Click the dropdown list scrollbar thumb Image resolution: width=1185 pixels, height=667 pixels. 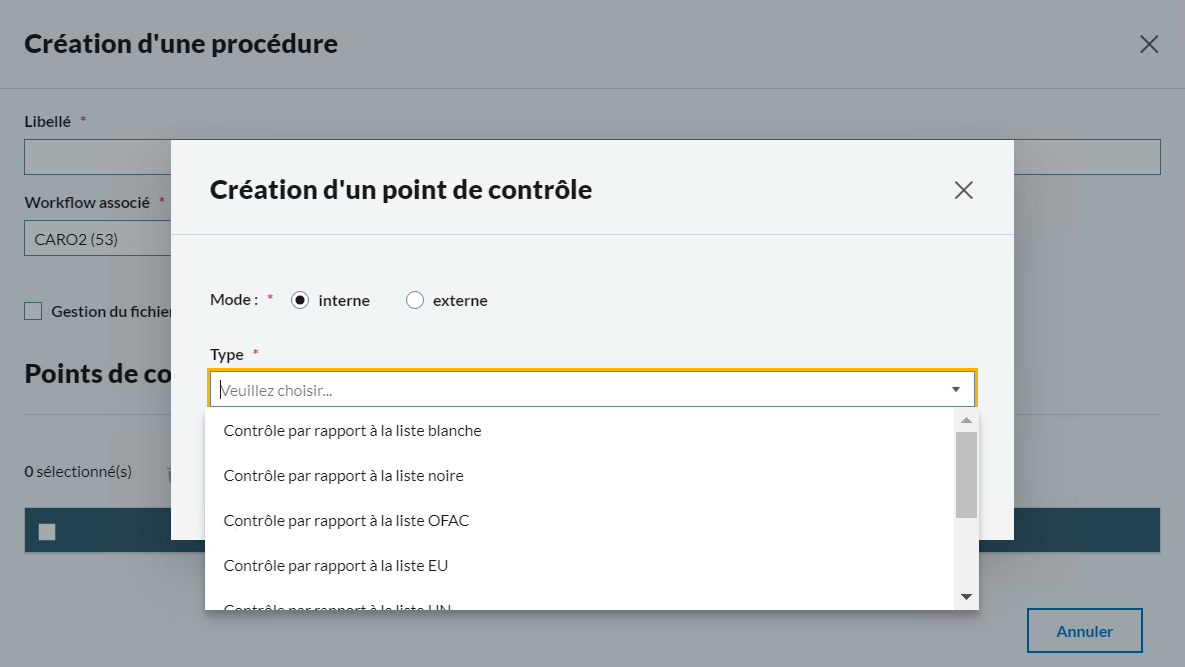(966, 474)
